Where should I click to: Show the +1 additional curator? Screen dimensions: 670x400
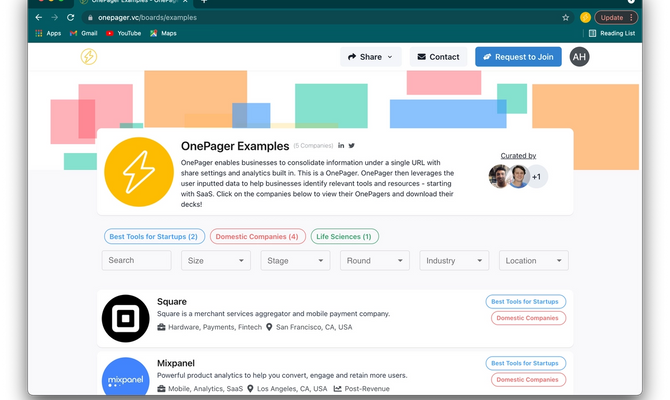(537, 176)
